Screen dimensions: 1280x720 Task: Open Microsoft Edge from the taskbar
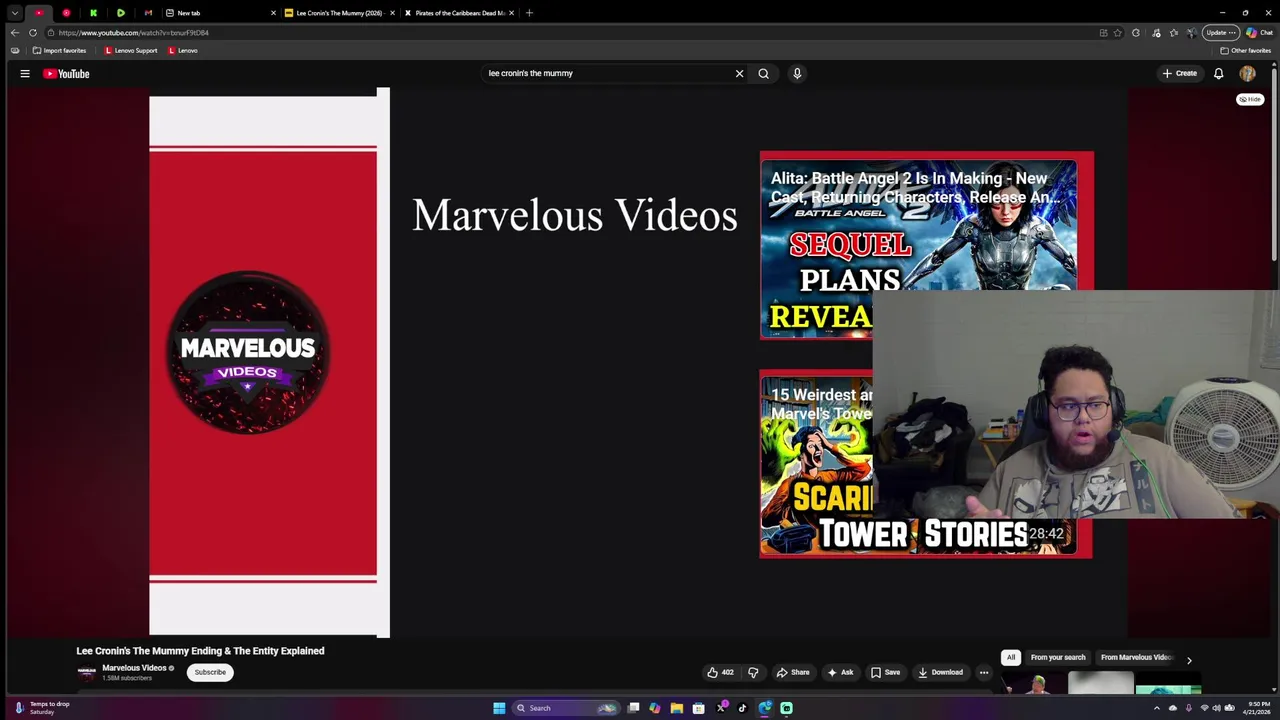tap(764, 708)
